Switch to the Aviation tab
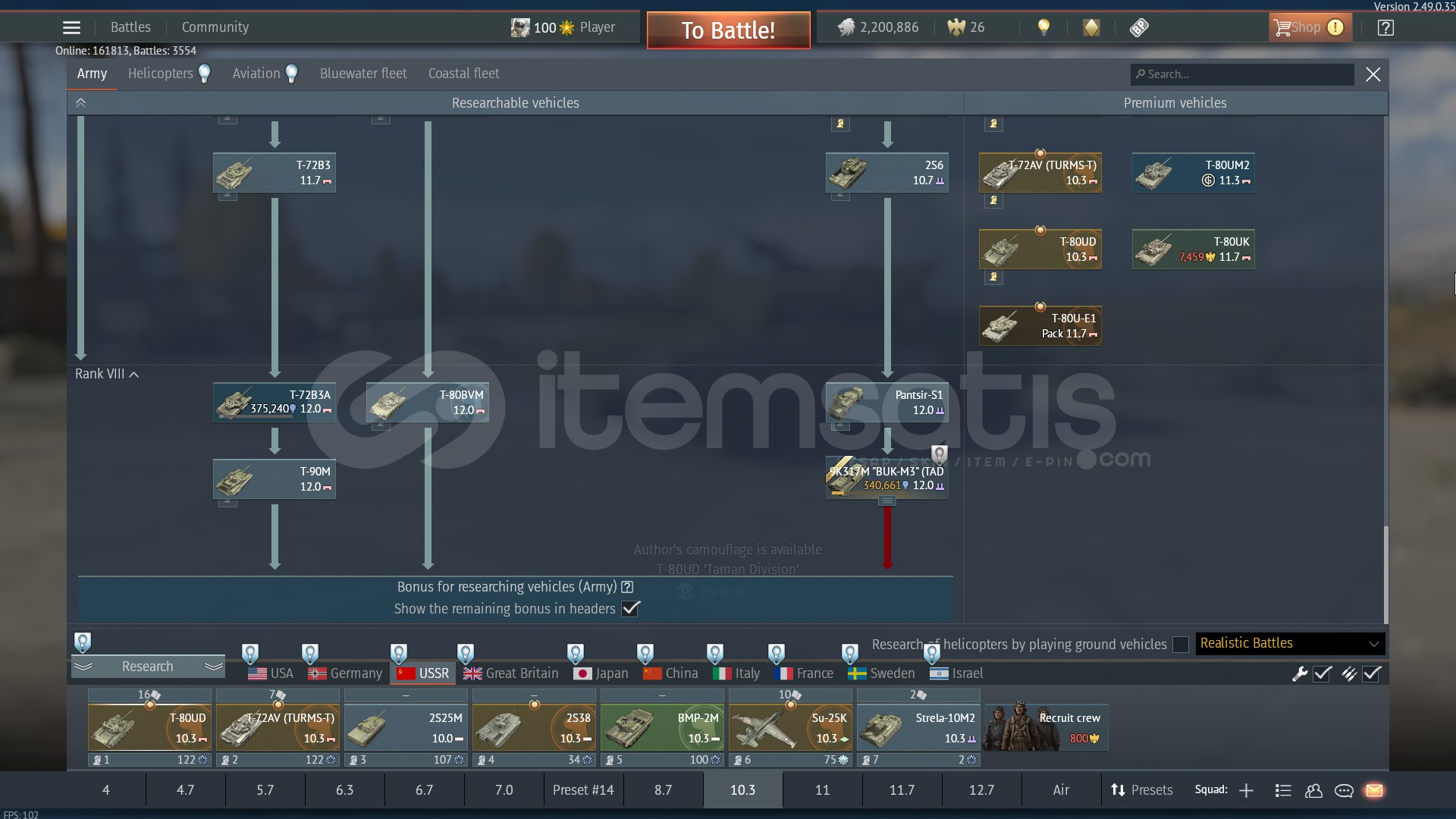Viewport: 1456px width, 819px height. click(x=256, y=74)
